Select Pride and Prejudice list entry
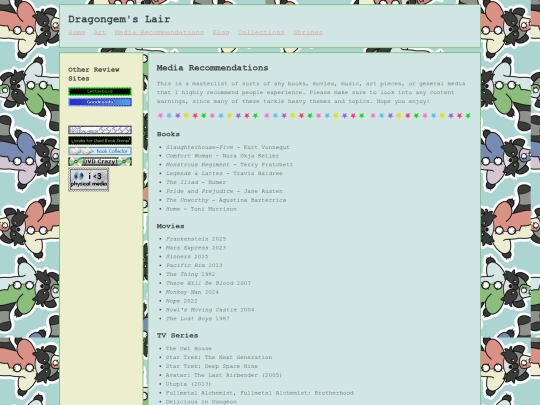Screen dimensions: 540x405 tap(224, 191)
